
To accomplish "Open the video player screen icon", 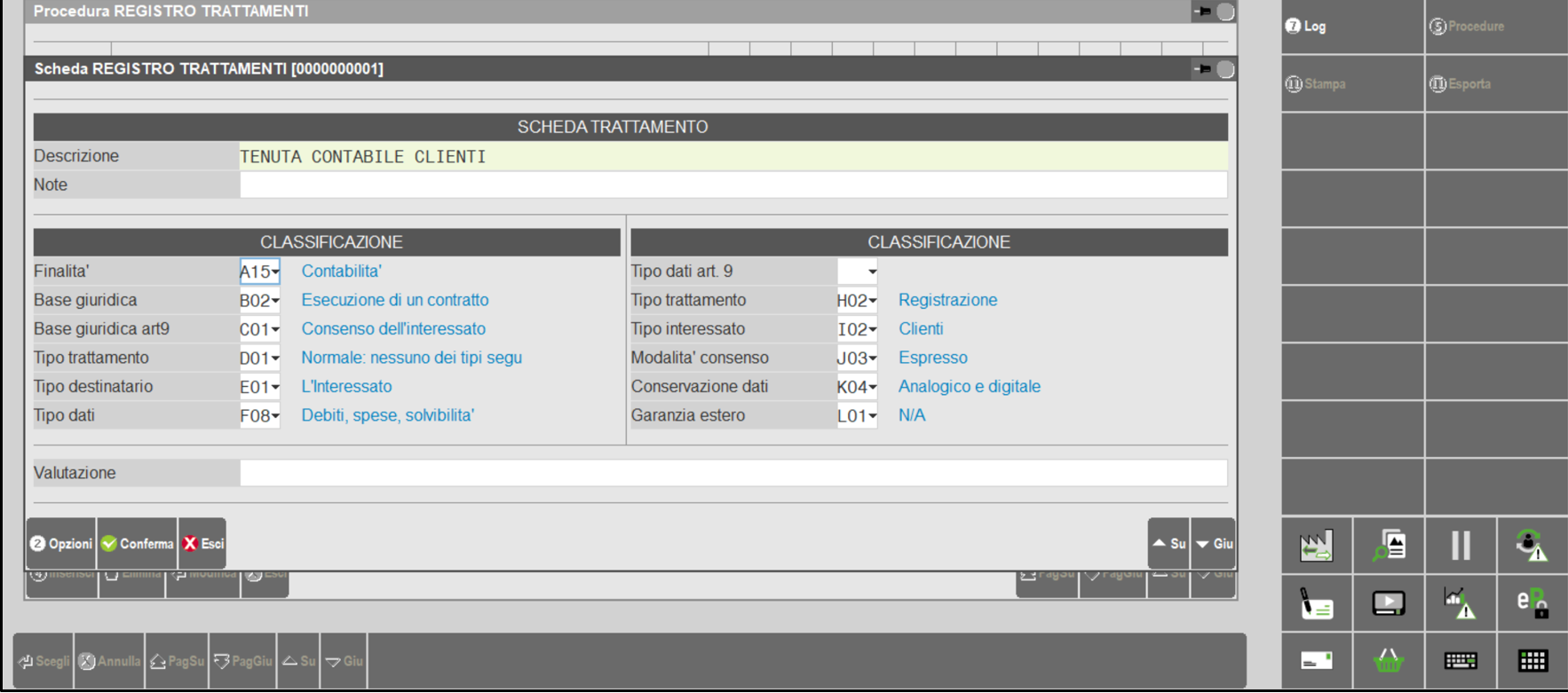I will pos(1389,603).
